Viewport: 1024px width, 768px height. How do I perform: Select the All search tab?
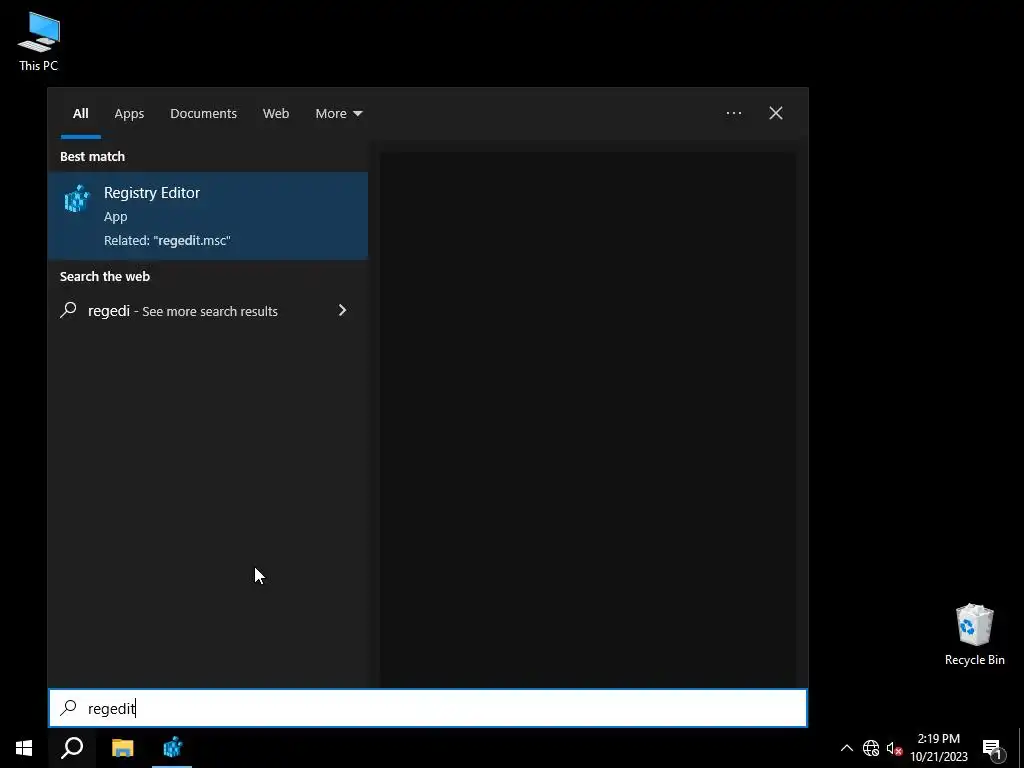pos(80,114)
